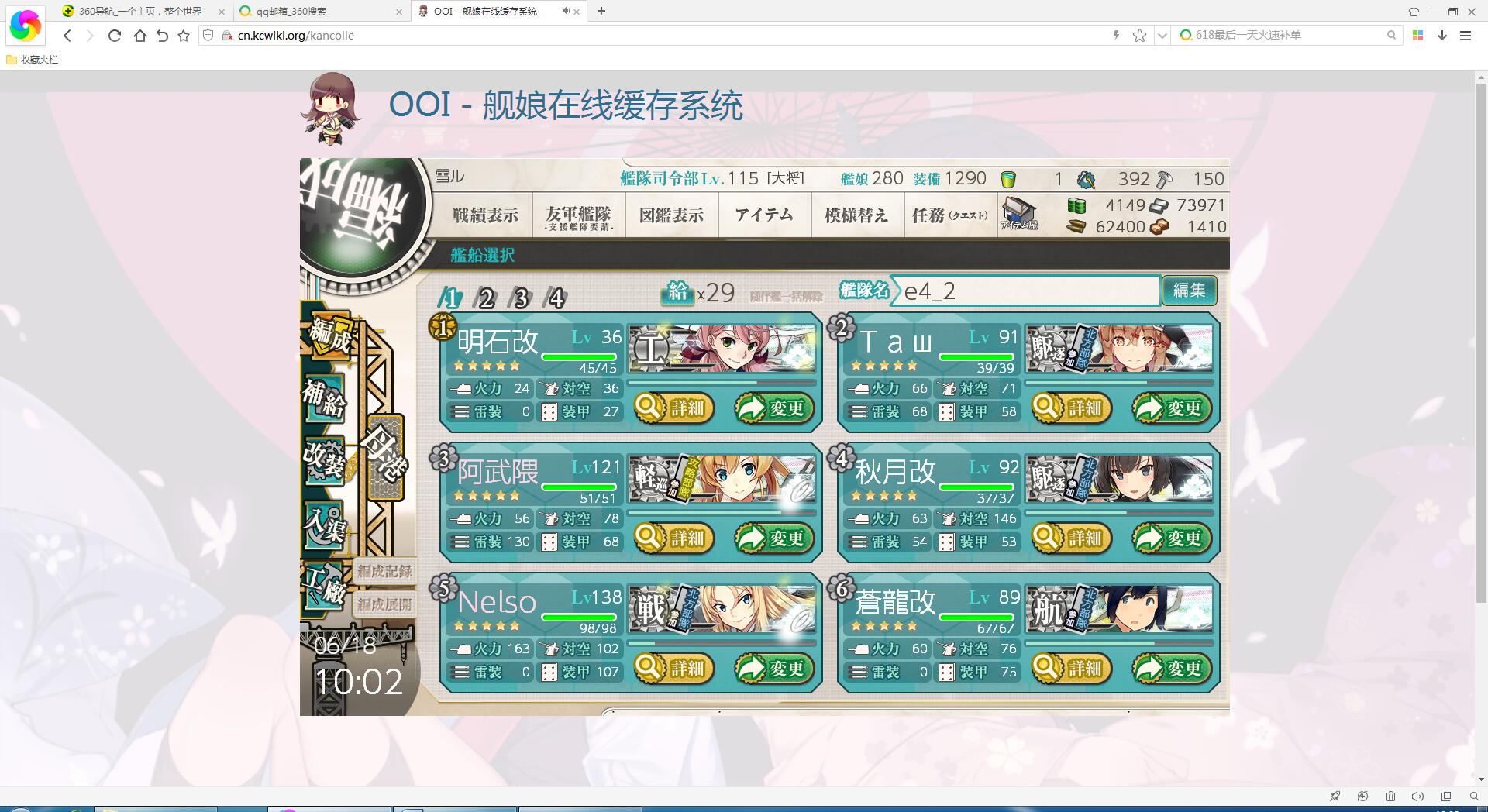Open the 入渠 docking sidebar icon

click(324, 527)
